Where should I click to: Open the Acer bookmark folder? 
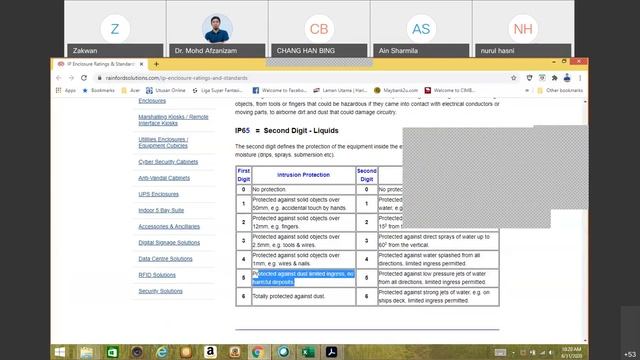click(x=131, y=90)
